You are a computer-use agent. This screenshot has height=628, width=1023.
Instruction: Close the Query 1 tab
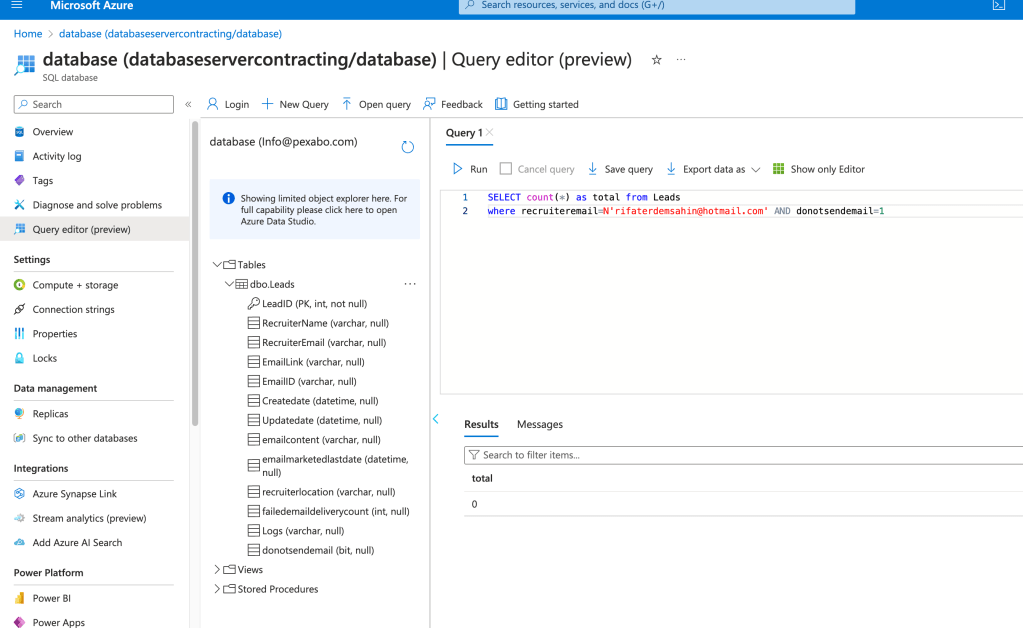[x=489, y=132]
